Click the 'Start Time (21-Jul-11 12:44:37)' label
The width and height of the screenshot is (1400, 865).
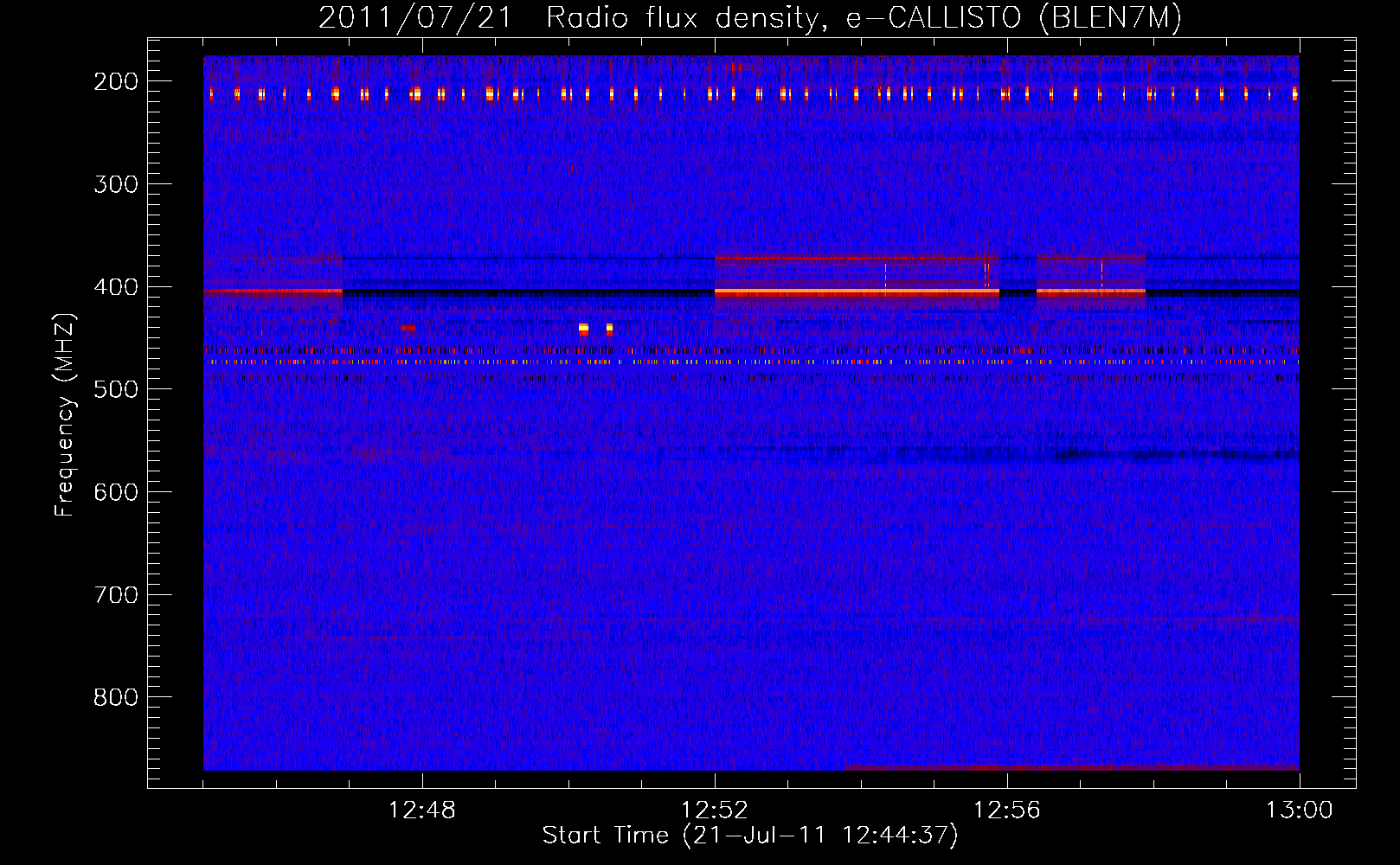tap(750, 836)
